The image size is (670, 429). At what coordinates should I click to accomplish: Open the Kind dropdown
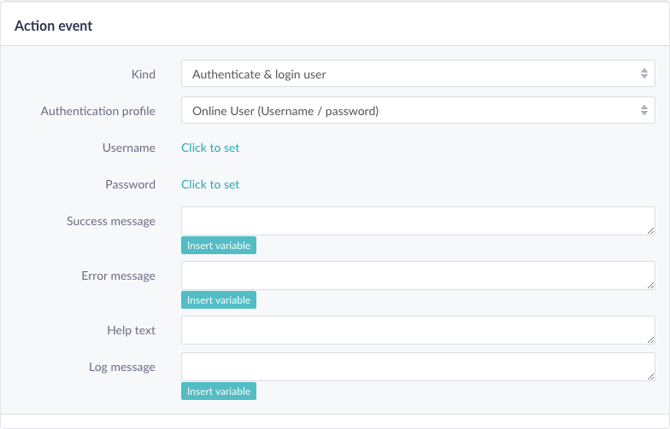(x=418, y=74)
